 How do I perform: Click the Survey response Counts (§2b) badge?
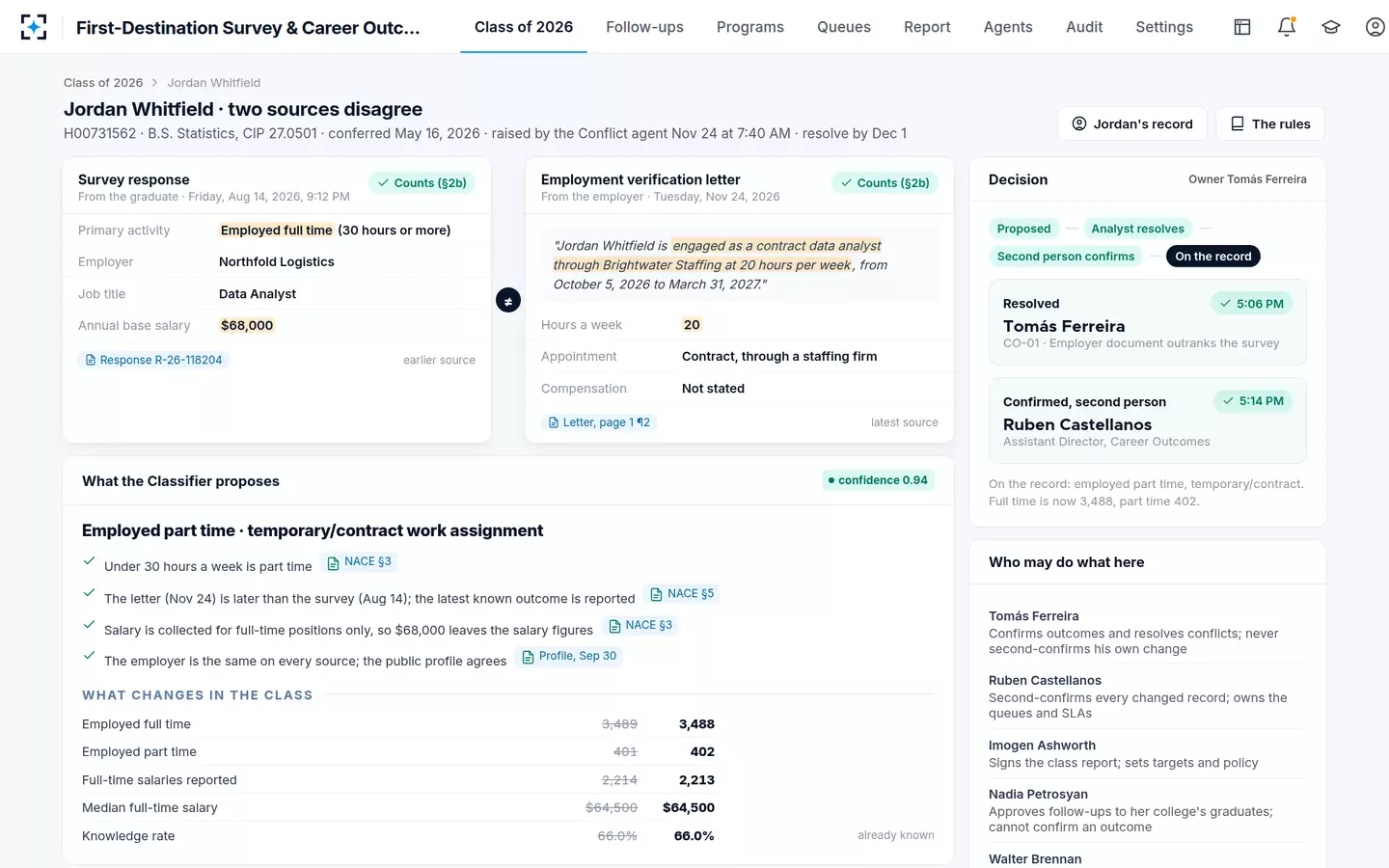(422, 182)
